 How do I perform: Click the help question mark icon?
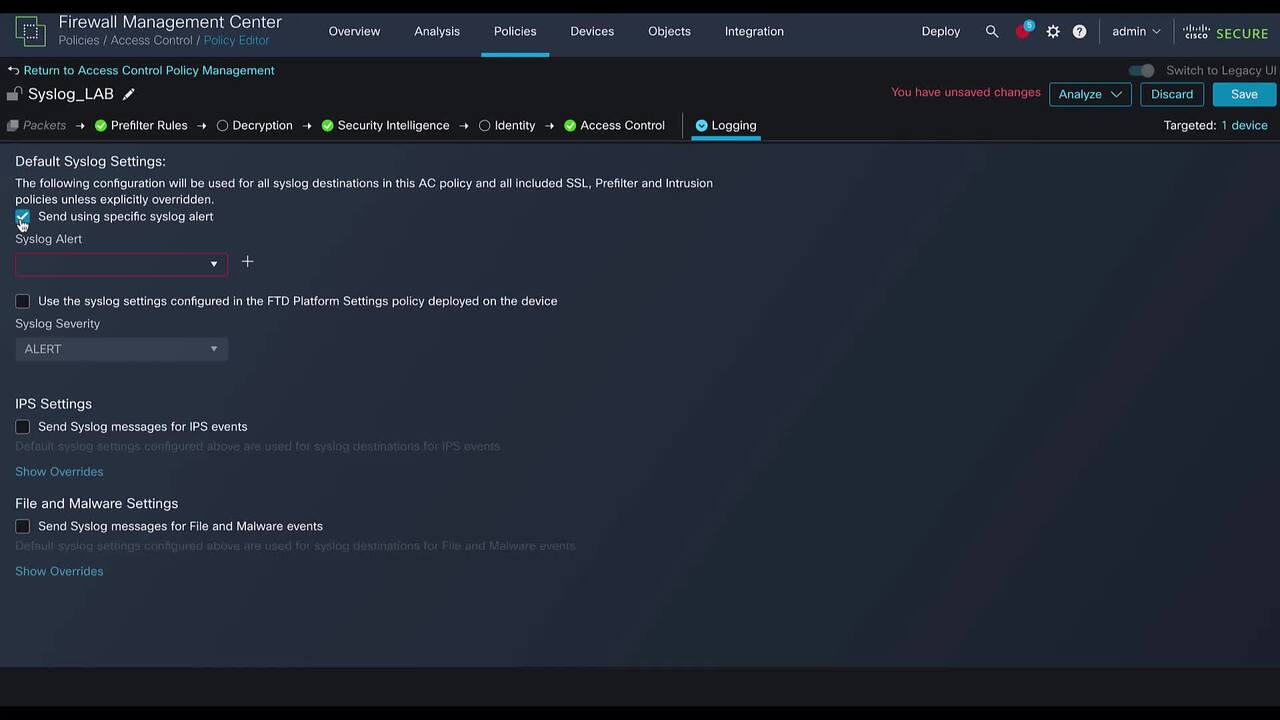pos(1079,31)
